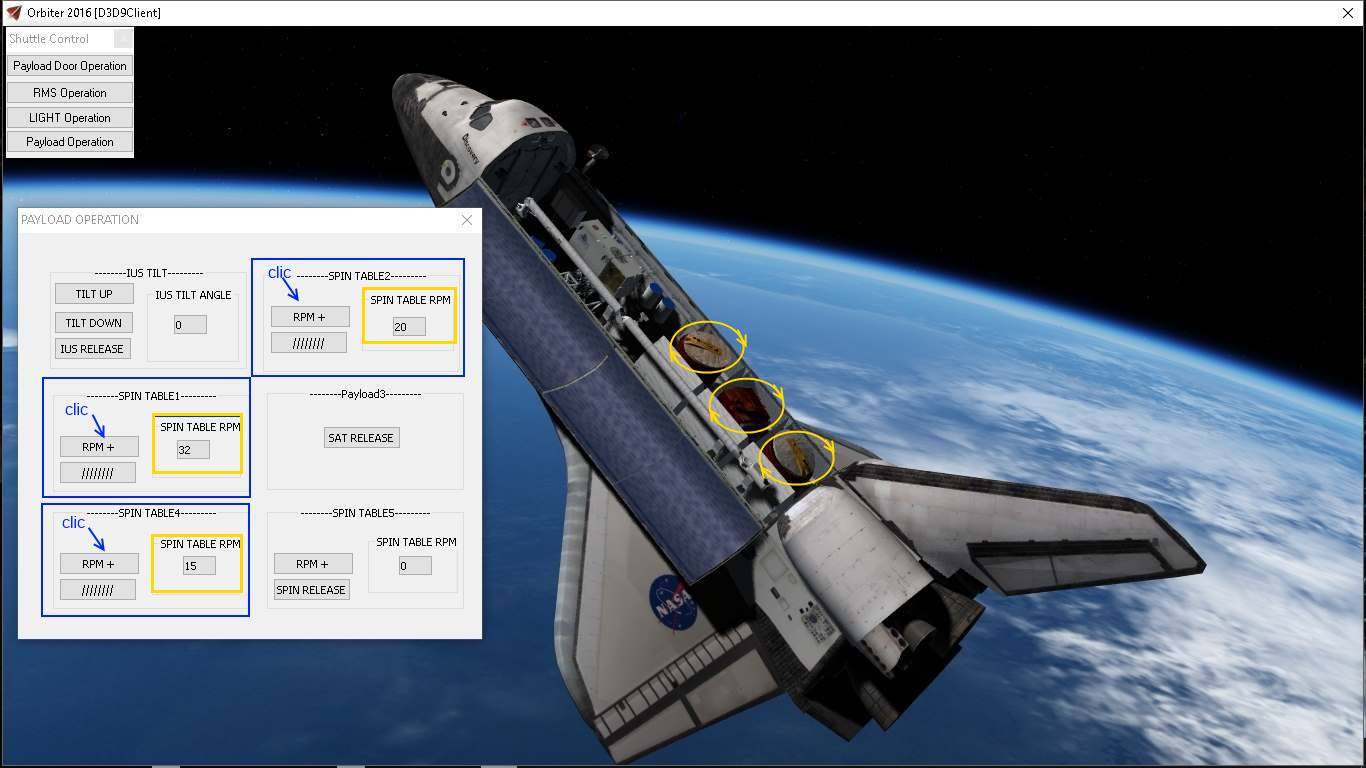The width and height of the screenshot is (1366, 768).
Task: Click the SPIN RELEASE button
Action: click(x=311, y=590)
